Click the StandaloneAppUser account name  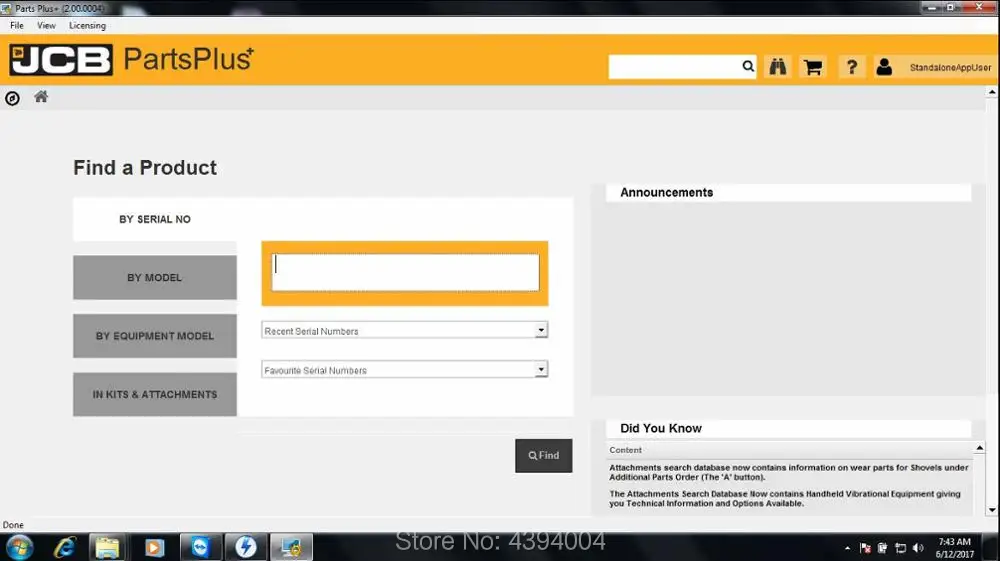(950, 68)
